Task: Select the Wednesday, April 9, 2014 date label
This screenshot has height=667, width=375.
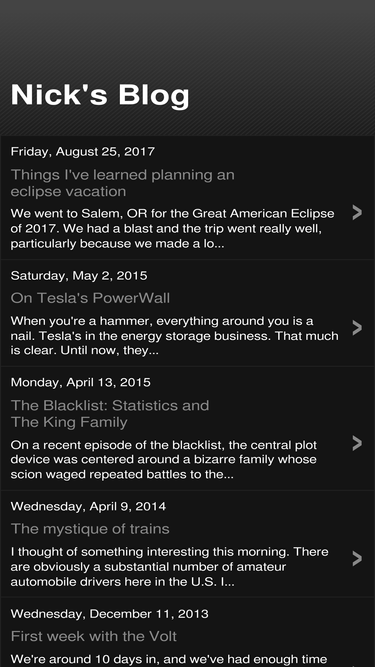Action: pyautogui.click(x=88, y=506)
